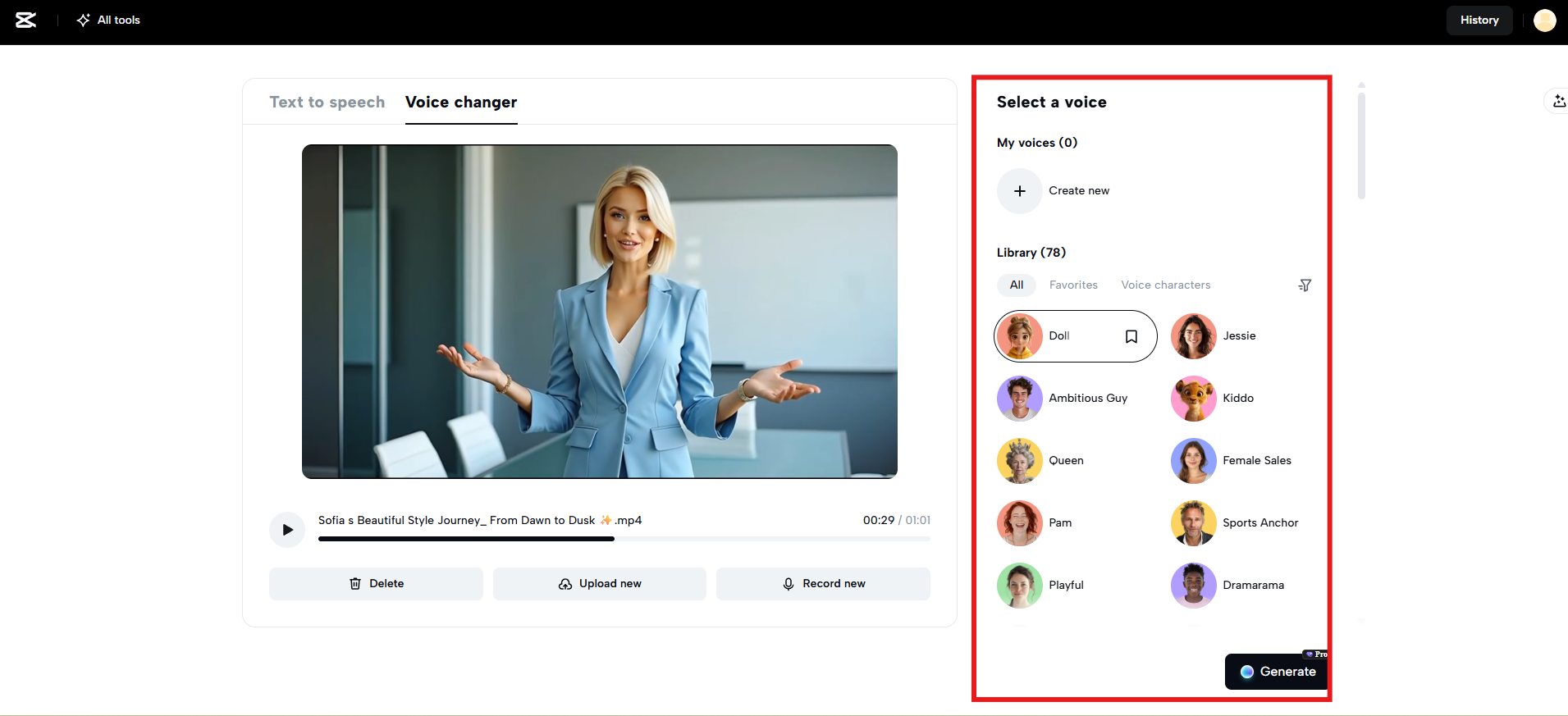
Task: Open the CapCut home logo
Action: [x=26, y=21]
